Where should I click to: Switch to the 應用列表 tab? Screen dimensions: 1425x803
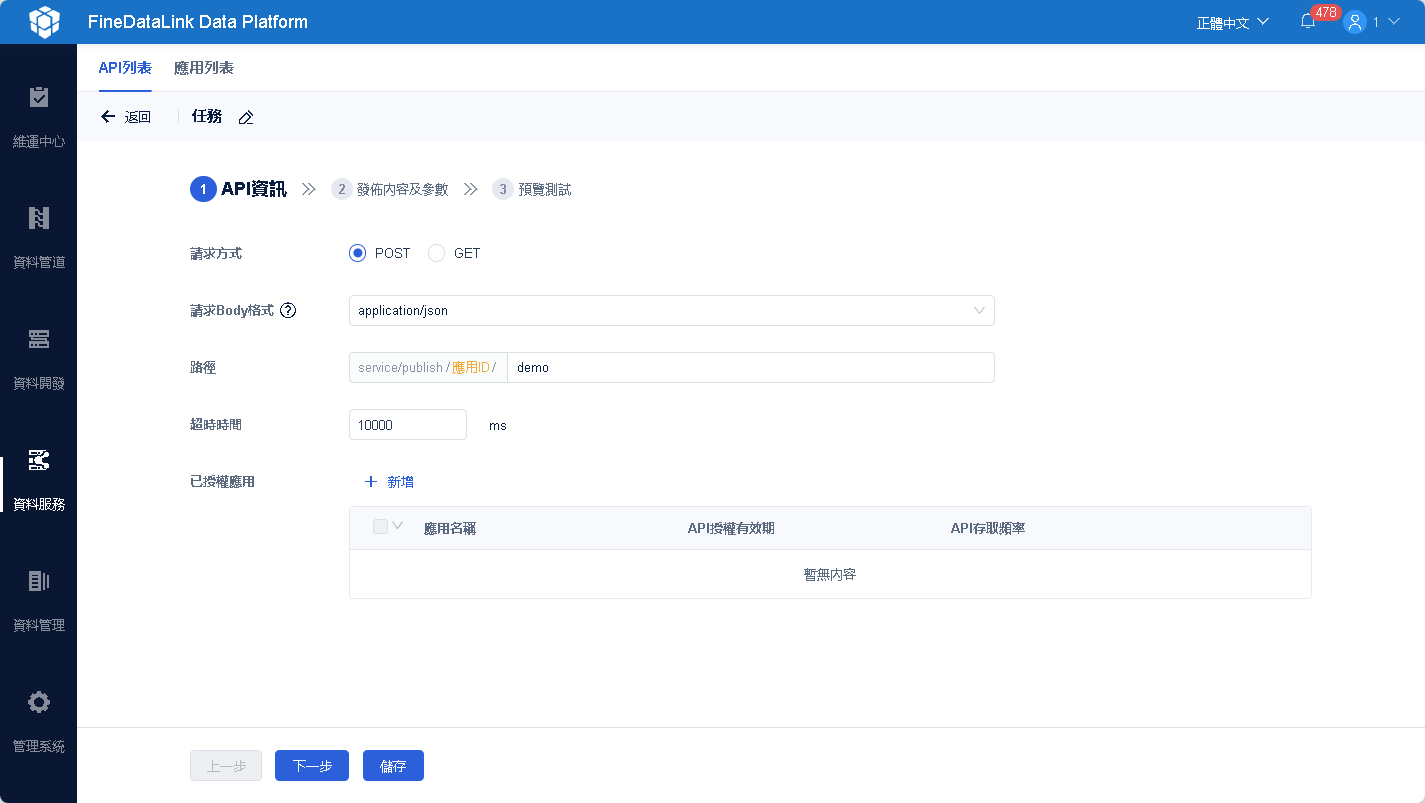204,68
